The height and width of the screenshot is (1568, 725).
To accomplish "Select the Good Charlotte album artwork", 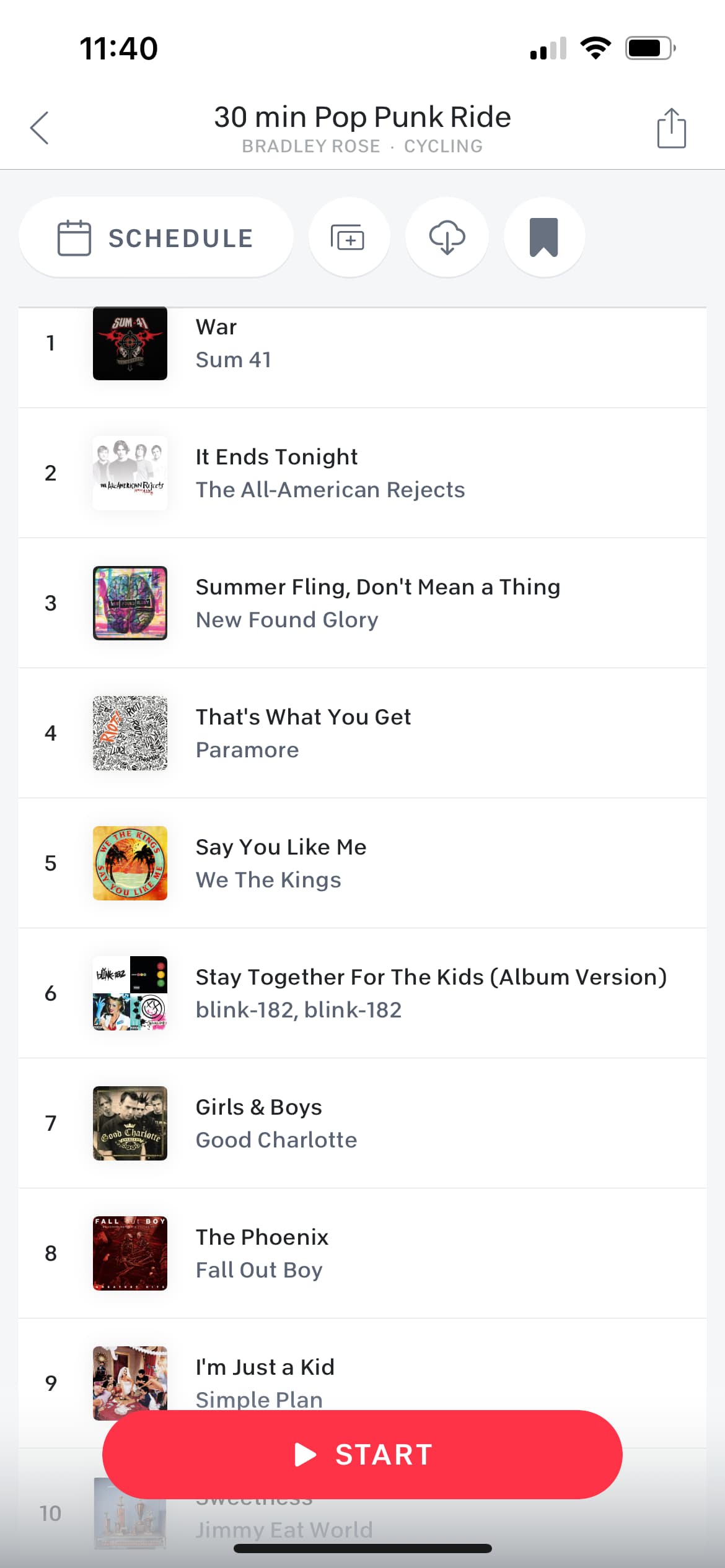I will [130, 1123].
